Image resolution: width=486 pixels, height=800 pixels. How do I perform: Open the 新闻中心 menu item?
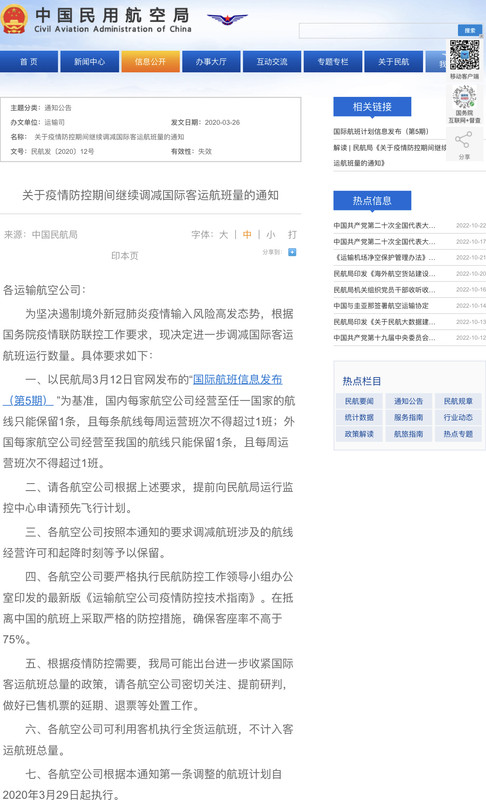click(89, 62)
